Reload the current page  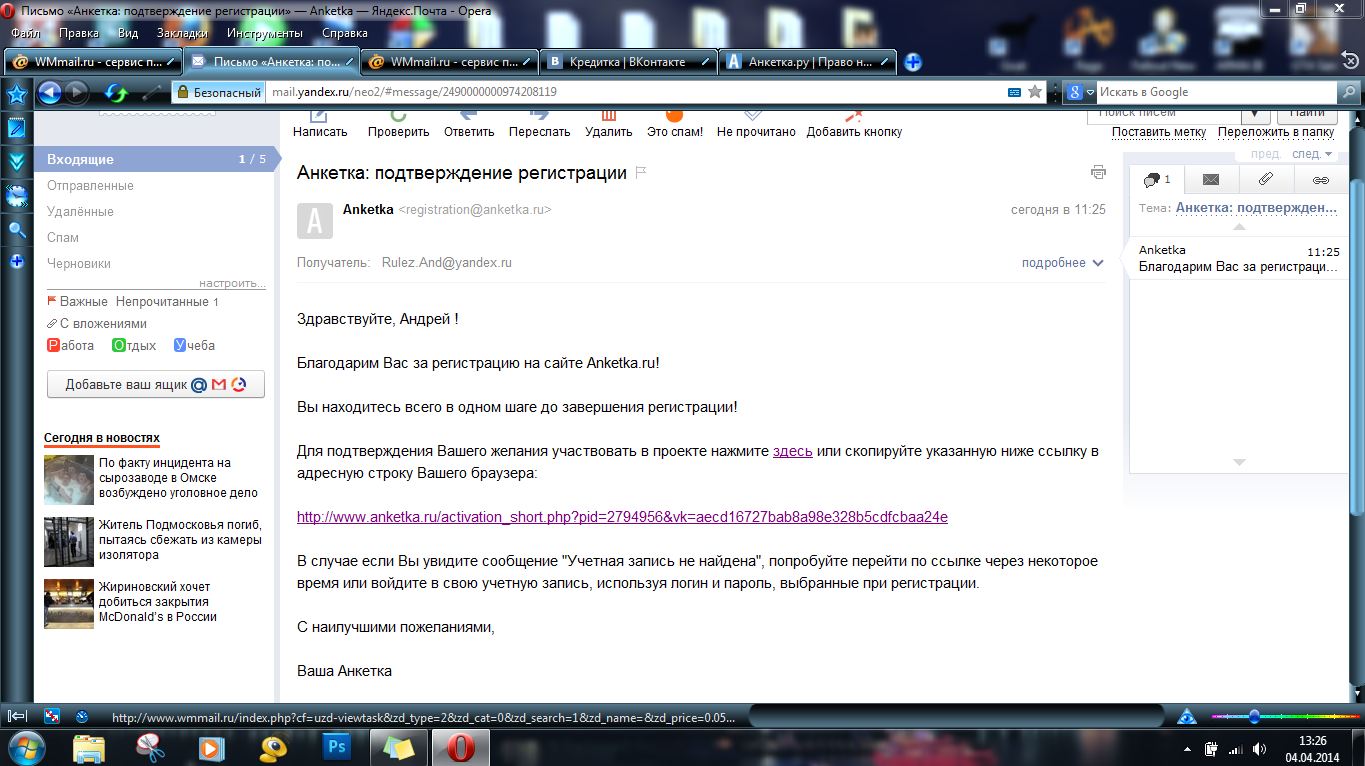click(117, 93)
